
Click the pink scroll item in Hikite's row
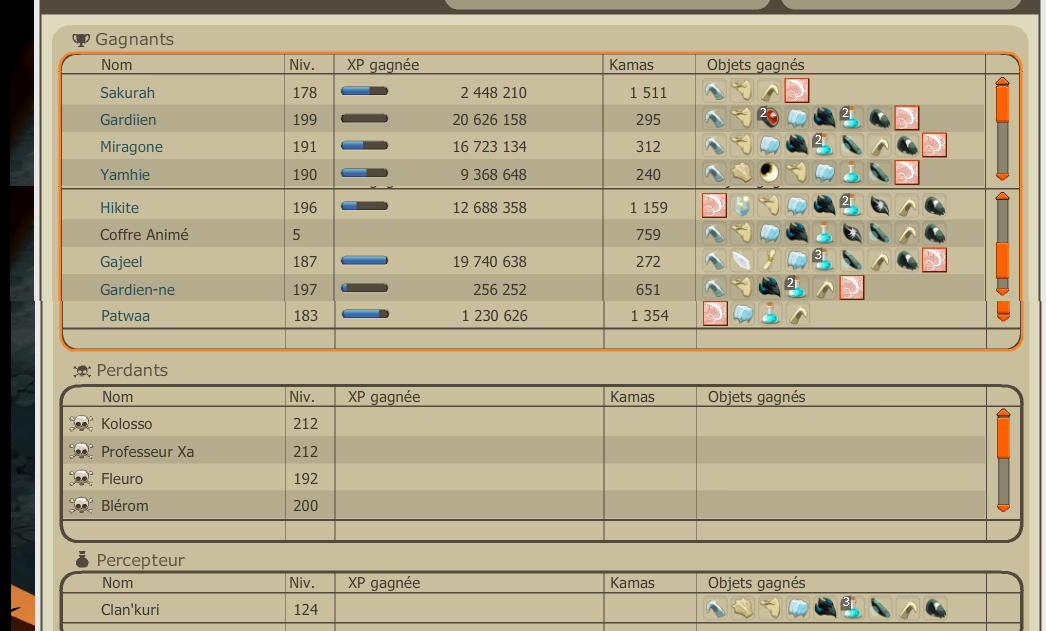click(x=714, y=206)
